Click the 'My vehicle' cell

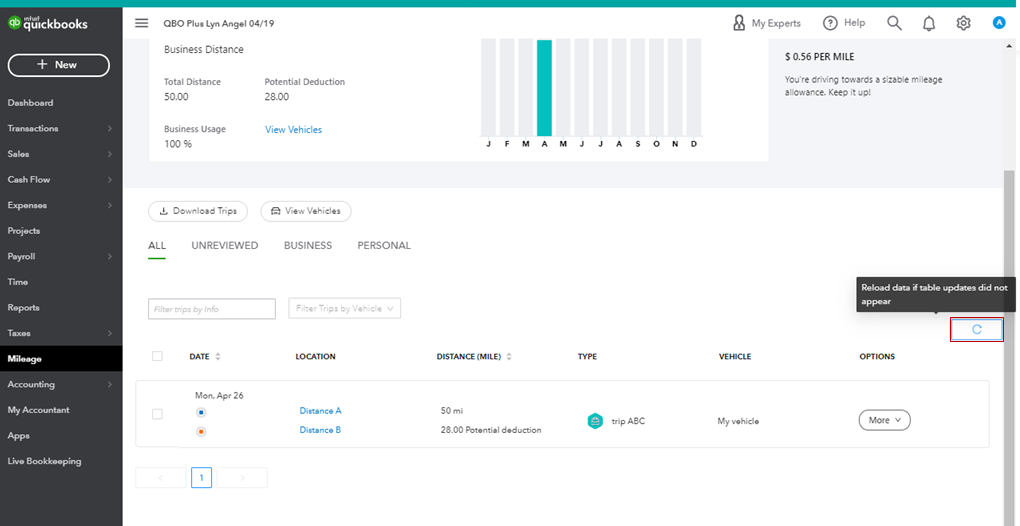pos(738,421)
